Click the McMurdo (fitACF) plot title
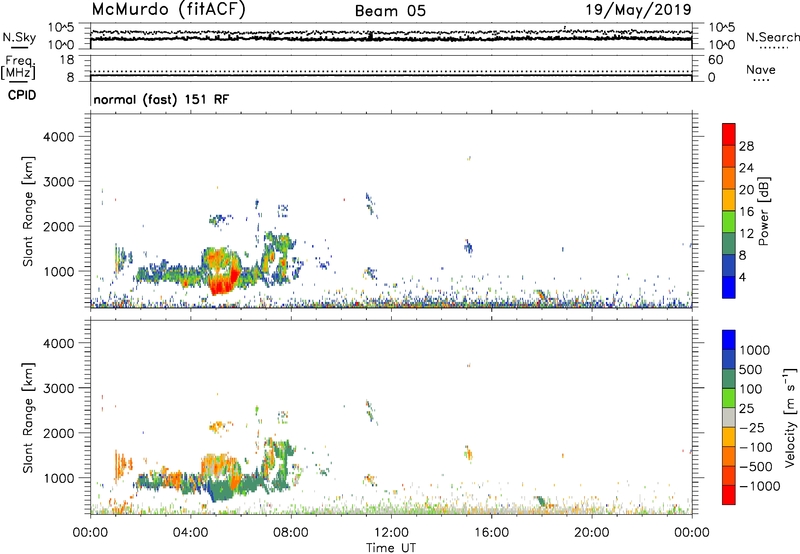800x554 pixels. point(168,10)
